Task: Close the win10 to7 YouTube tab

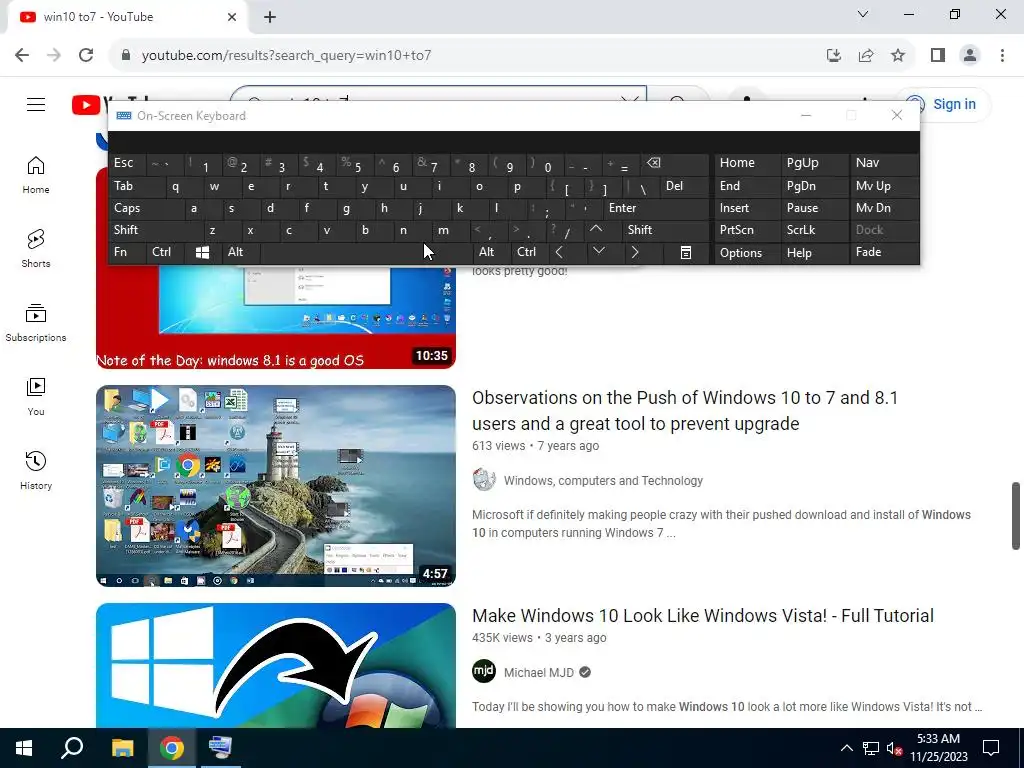Action: click(232, 17)
